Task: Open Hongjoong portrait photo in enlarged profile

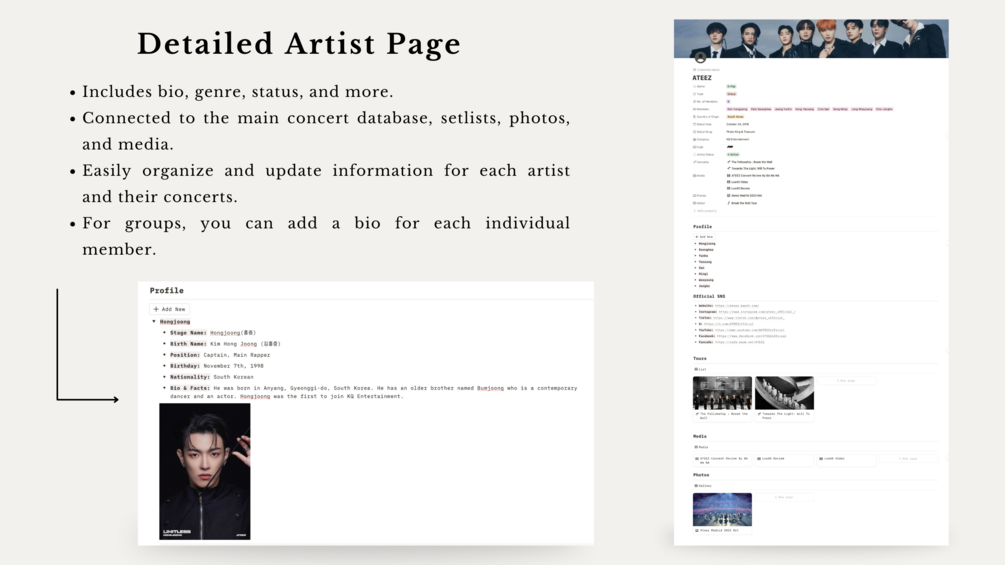Action: [x=204, y=471]
